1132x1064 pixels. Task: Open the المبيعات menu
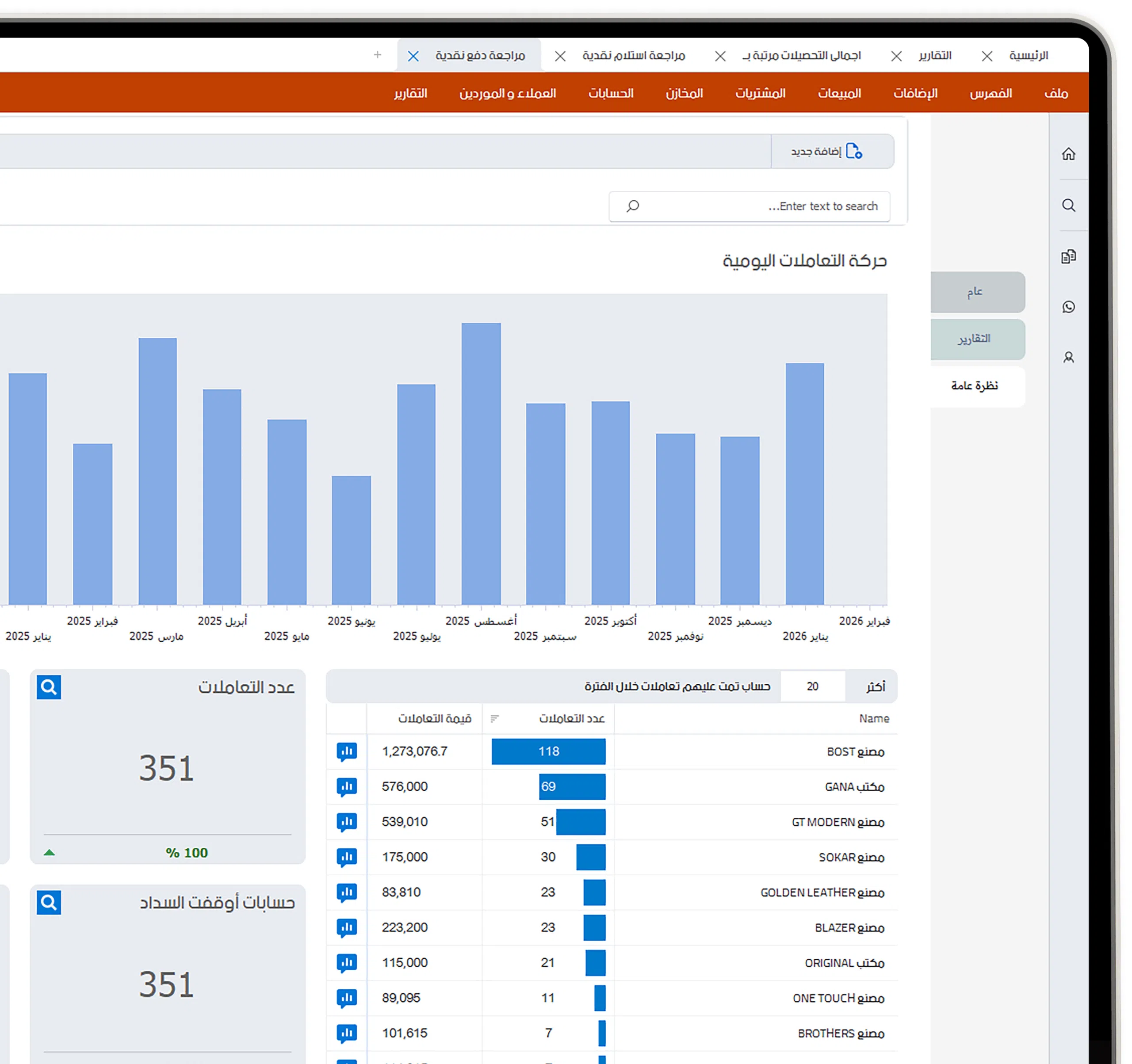(839, 93)
